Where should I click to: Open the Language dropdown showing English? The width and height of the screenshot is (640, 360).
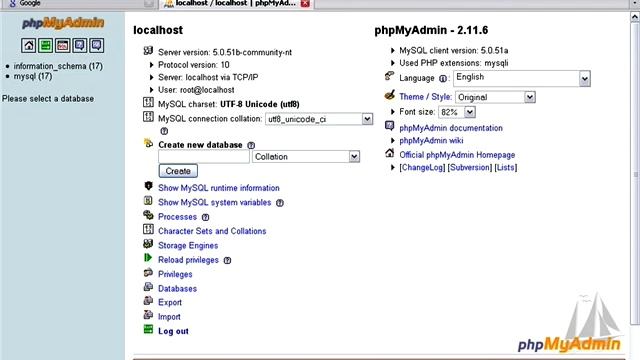[522, 78]
